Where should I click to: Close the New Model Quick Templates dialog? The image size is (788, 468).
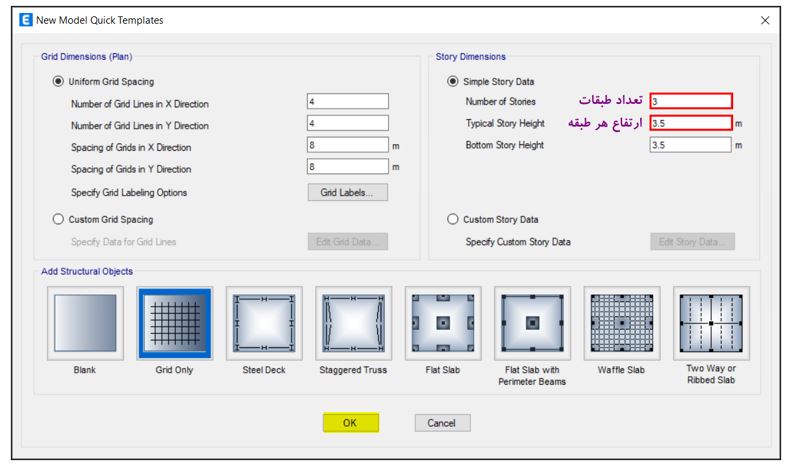coord(765,20)
